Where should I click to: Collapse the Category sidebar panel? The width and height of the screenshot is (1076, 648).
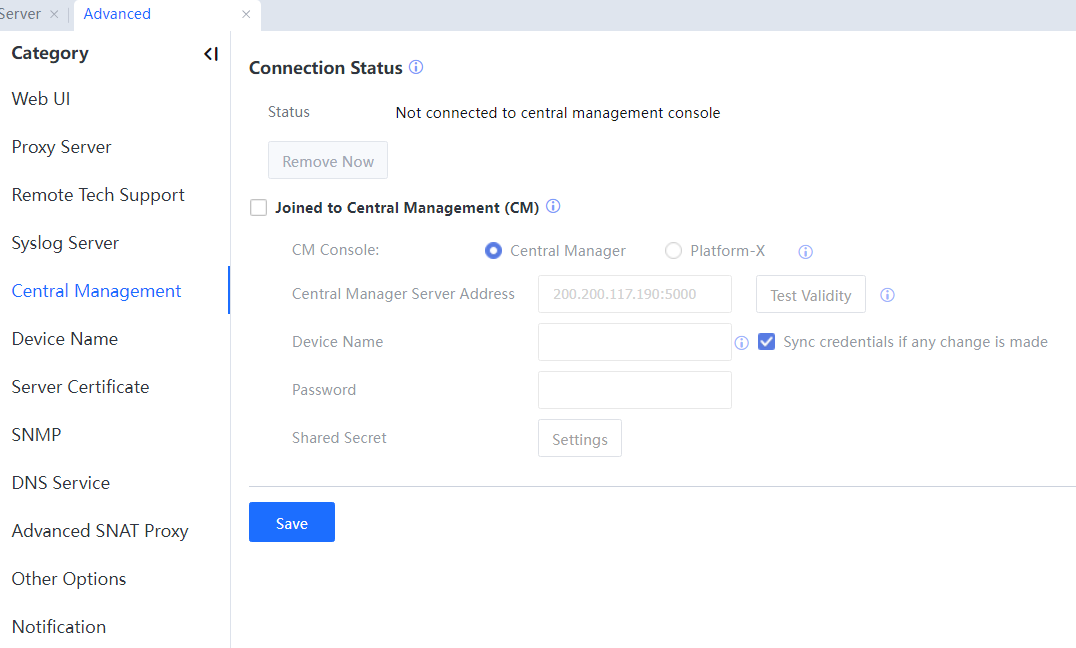210,54
